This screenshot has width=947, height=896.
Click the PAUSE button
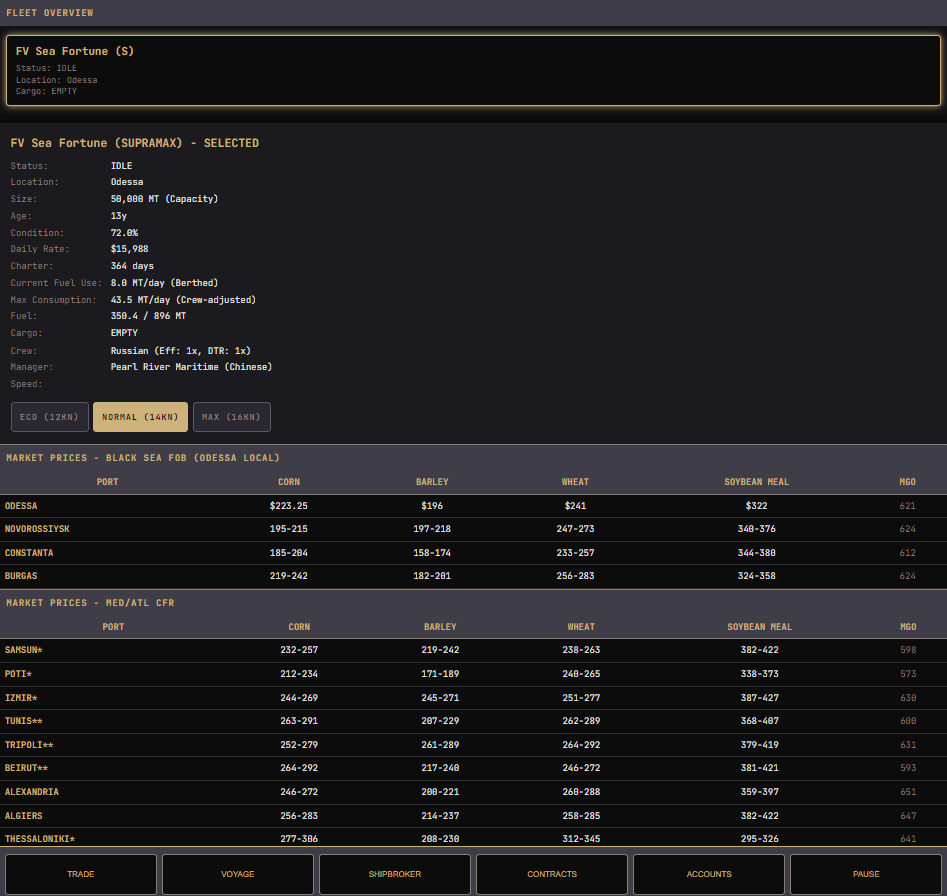click(866, 874)
